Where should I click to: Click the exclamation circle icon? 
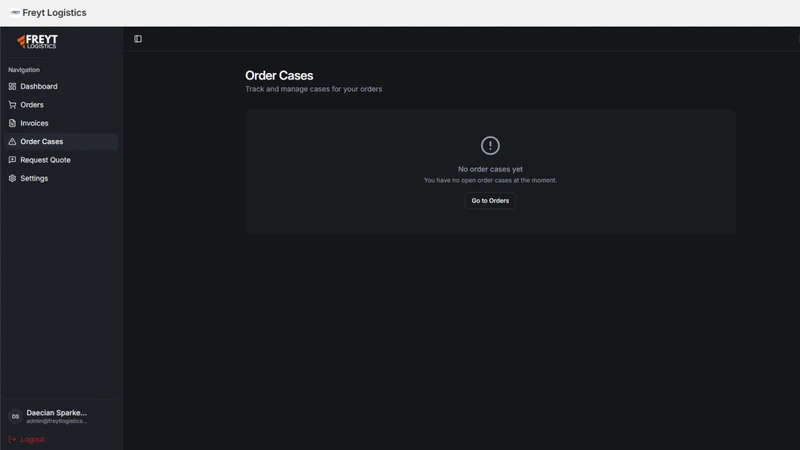490,145
